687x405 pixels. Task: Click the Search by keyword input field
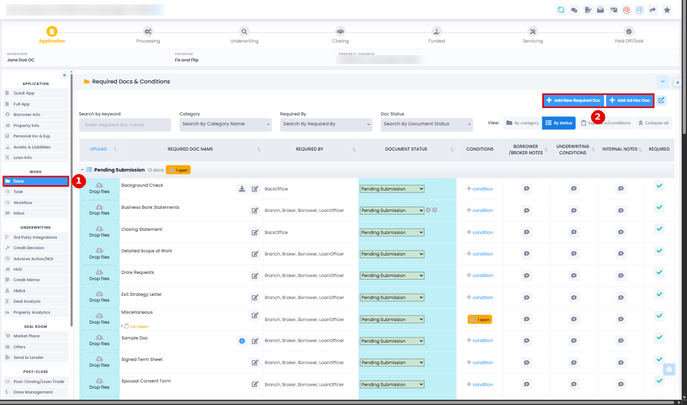[x=125, y=125]
